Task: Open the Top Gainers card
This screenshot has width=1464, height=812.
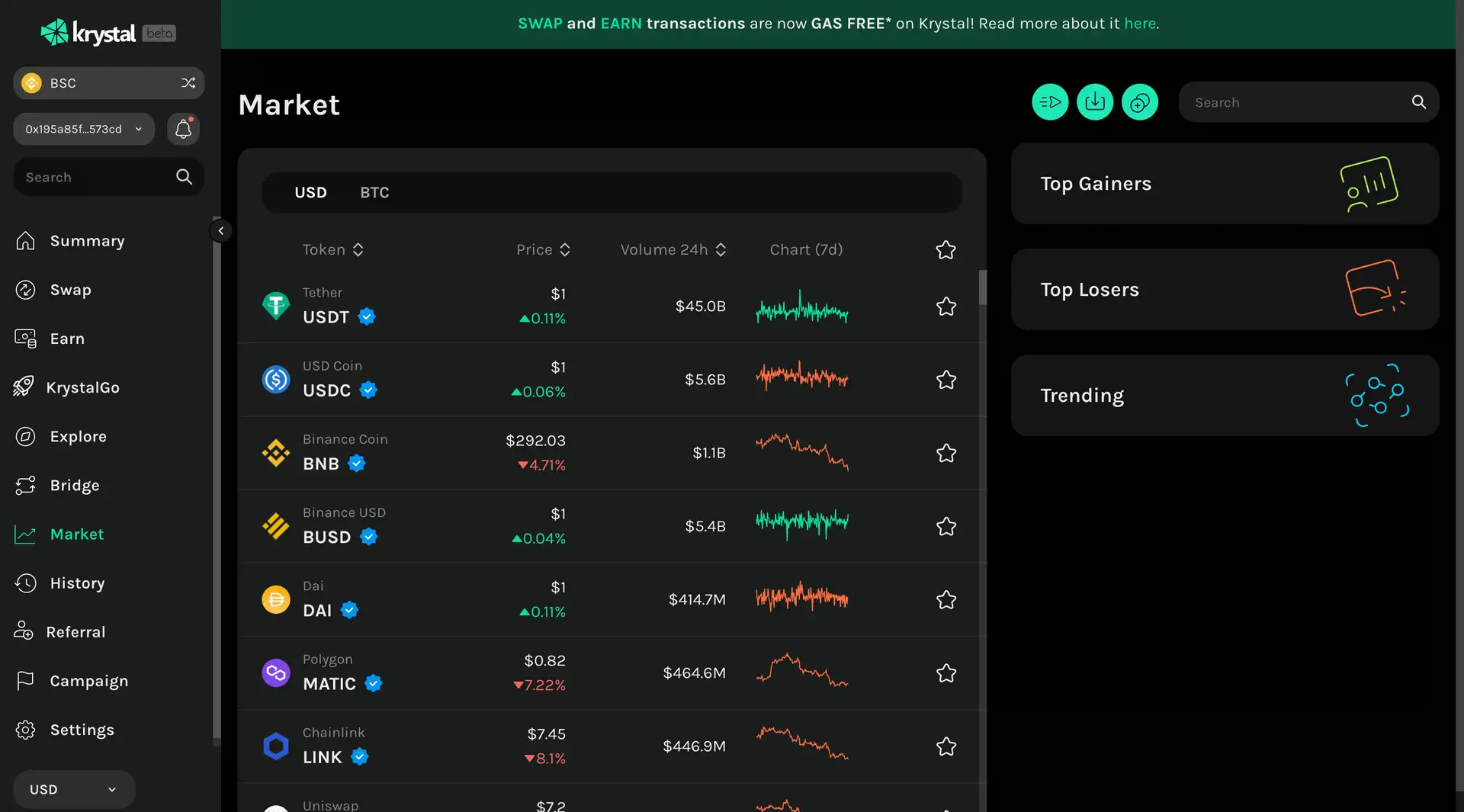Action: 1225,184
